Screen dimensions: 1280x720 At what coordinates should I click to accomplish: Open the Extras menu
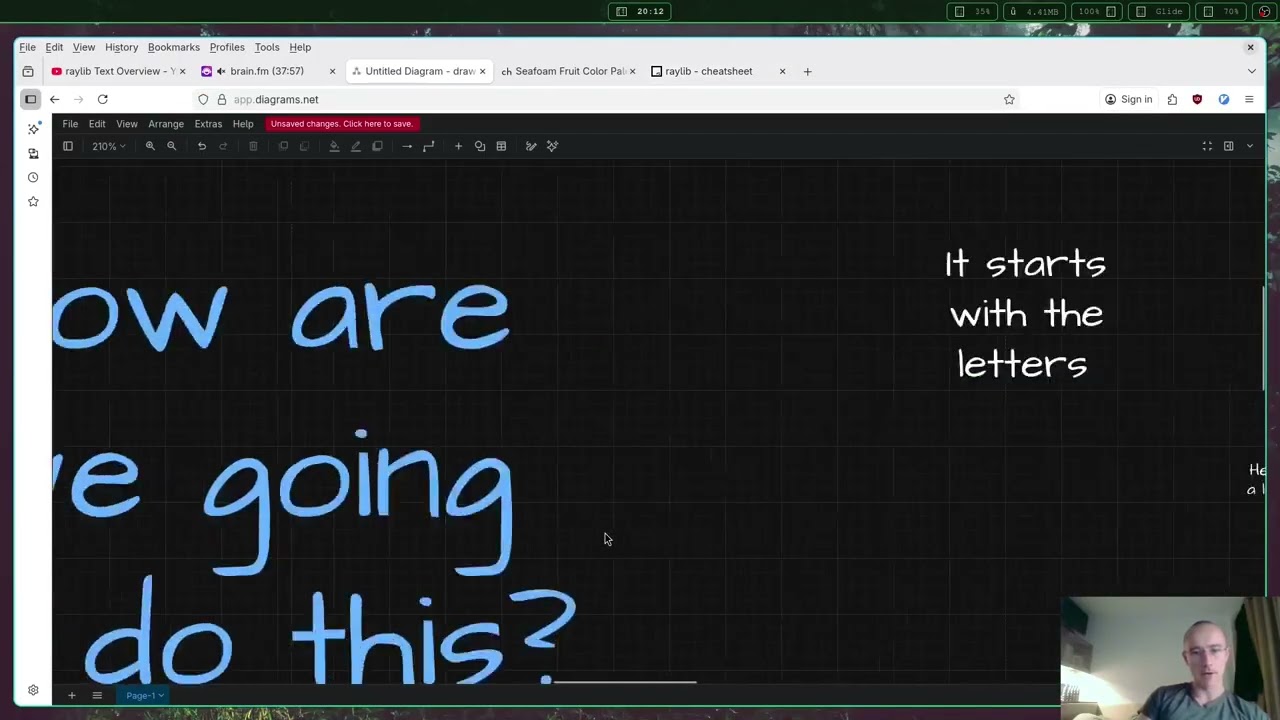tap(208, 124)
